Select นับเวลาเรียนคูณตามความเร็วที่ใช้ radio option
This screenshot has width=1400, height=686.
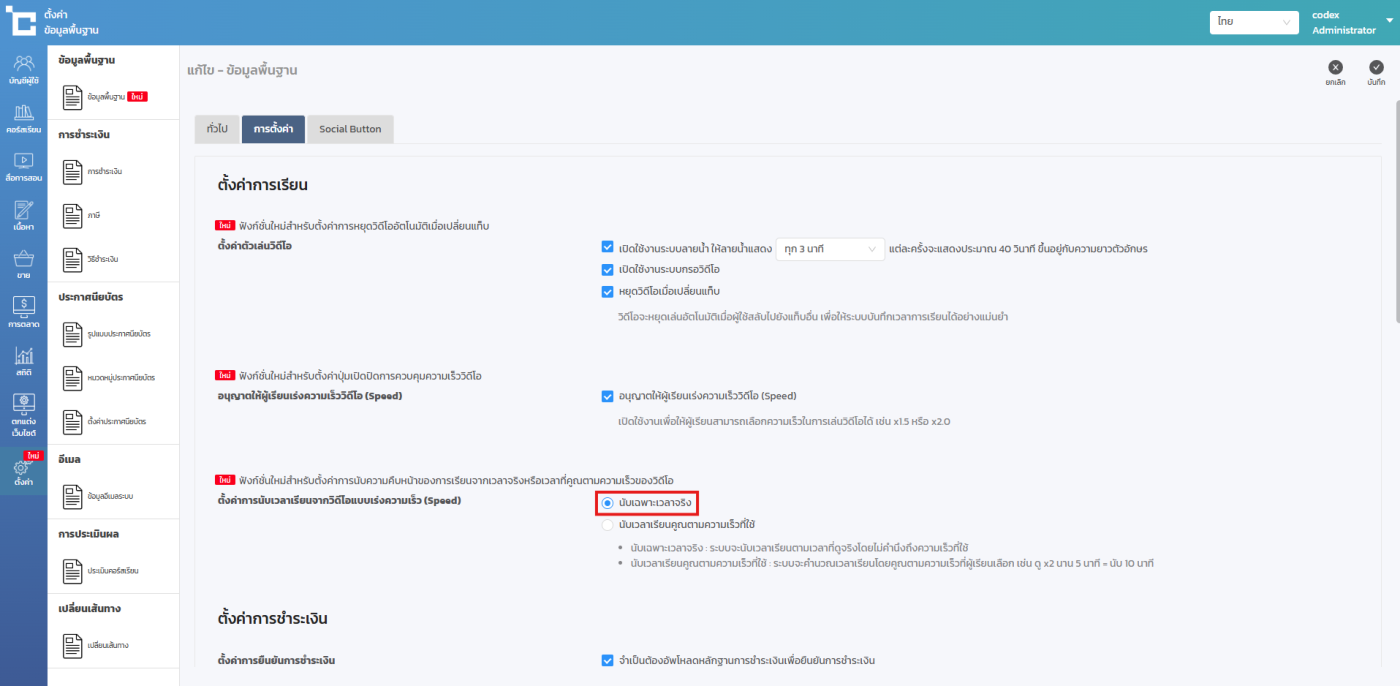tap(607, 525)
